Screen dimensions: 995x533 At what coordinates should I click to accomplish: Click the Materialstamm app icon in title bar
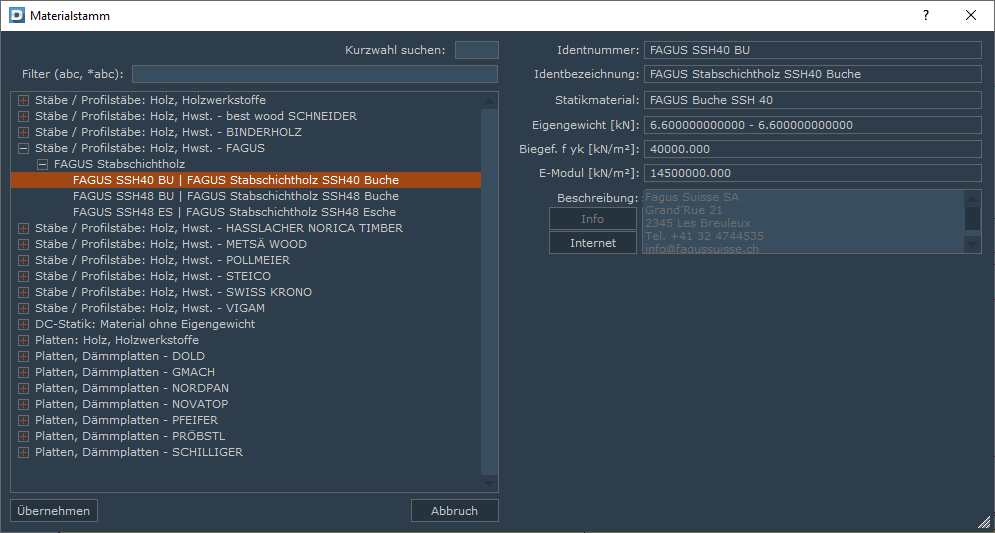(18, 16)
